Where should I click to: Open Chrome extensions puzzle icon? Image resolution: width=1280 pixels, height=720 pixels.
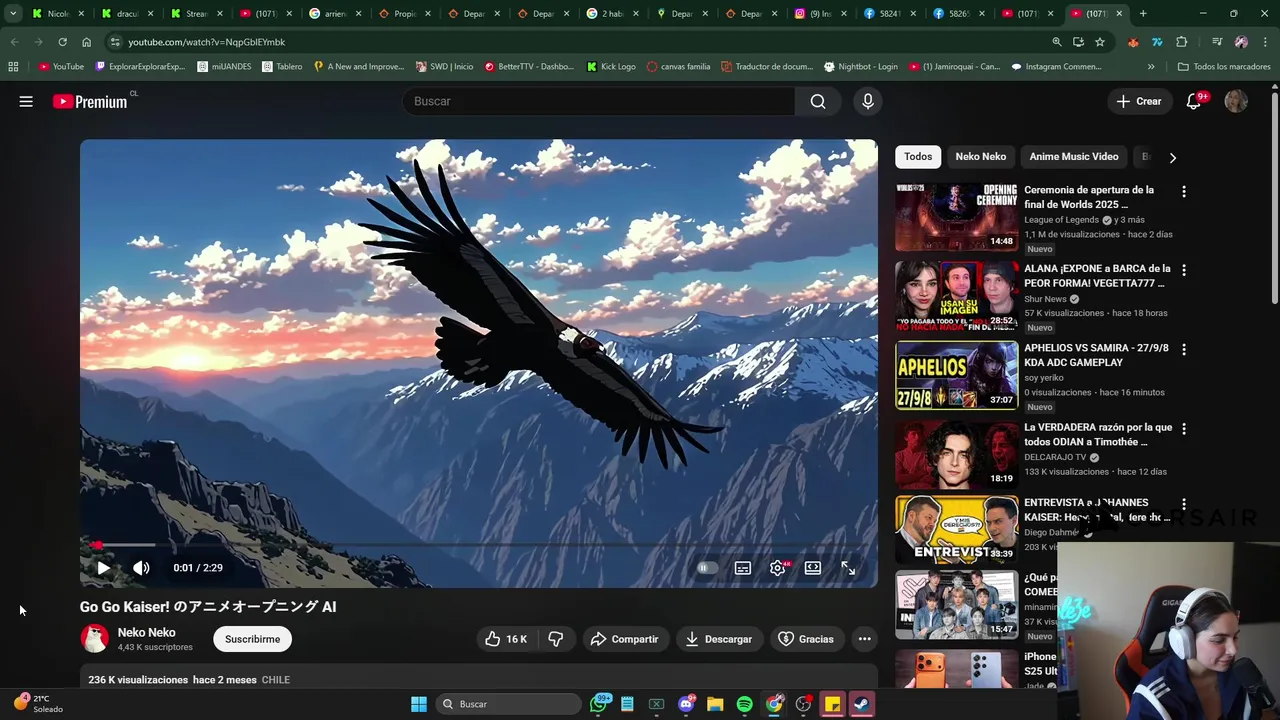(1181, 42)
